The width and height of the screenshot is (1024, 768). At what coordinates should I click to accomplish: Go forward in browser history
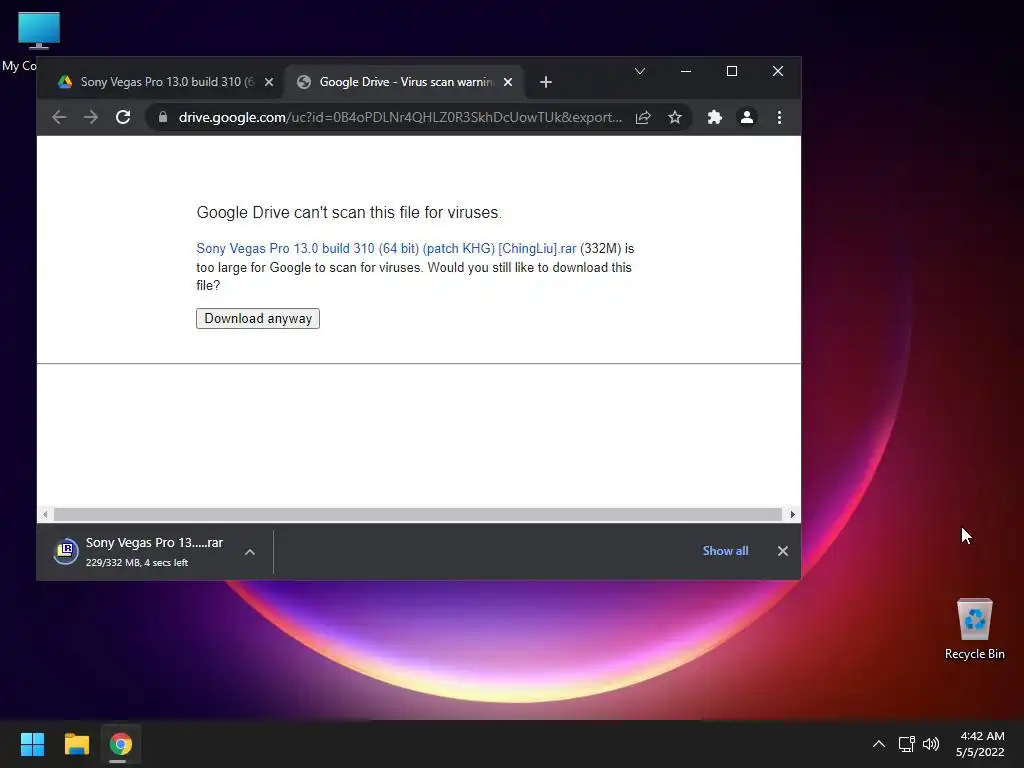point(91,118)
